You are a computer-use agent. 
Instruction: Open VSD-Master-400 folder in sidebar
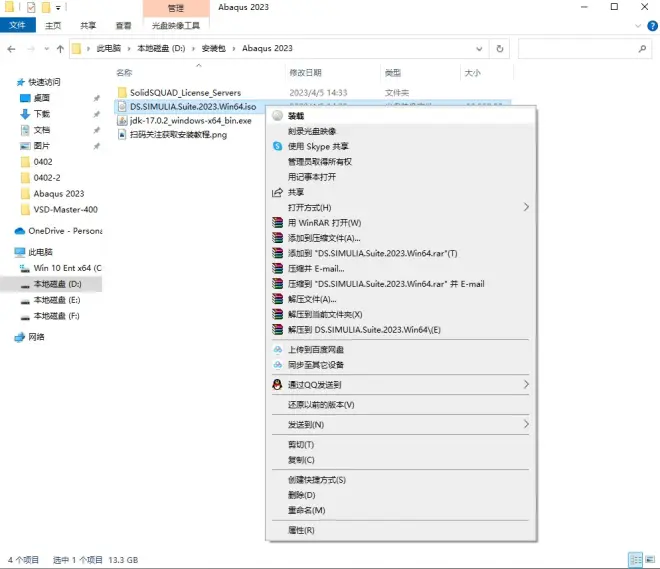click(66, 210)
